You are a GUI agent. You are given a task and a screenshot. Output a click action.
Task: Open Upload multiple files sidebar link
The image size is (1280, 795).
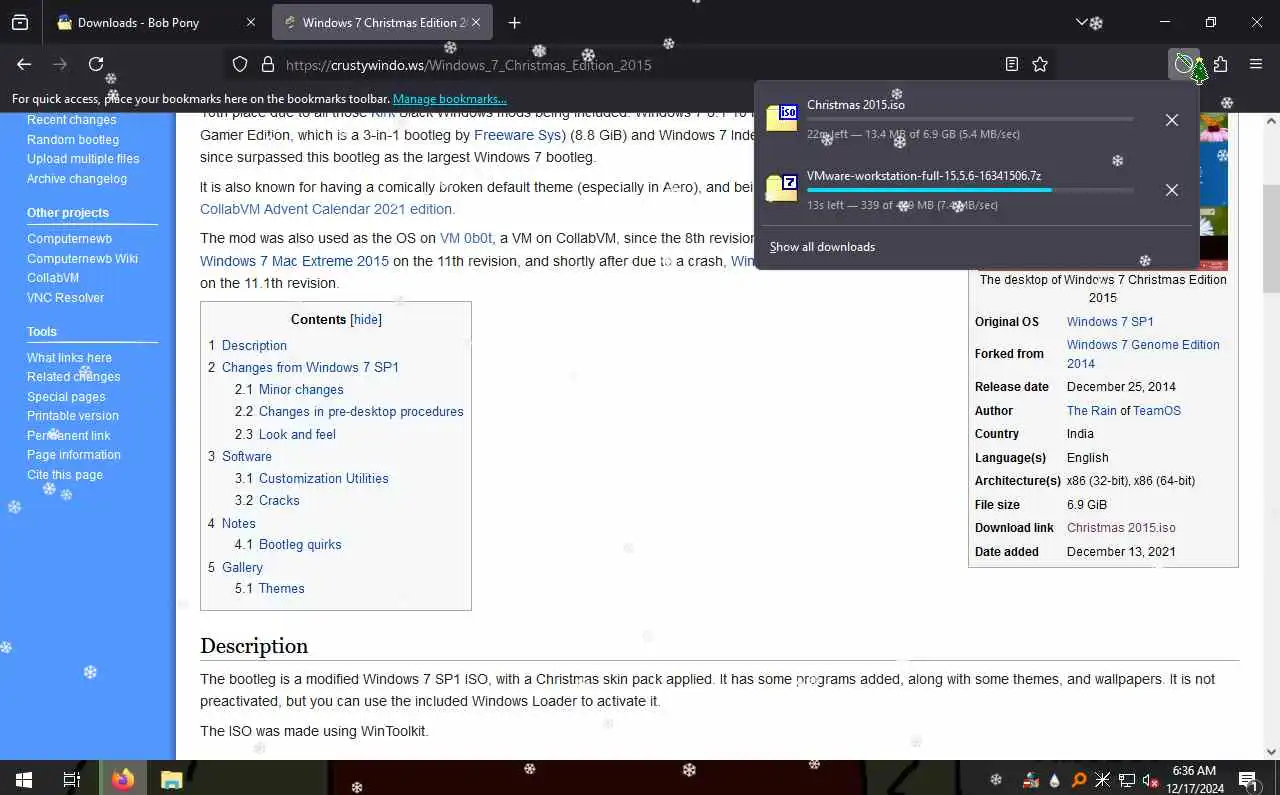coord(83,159)
